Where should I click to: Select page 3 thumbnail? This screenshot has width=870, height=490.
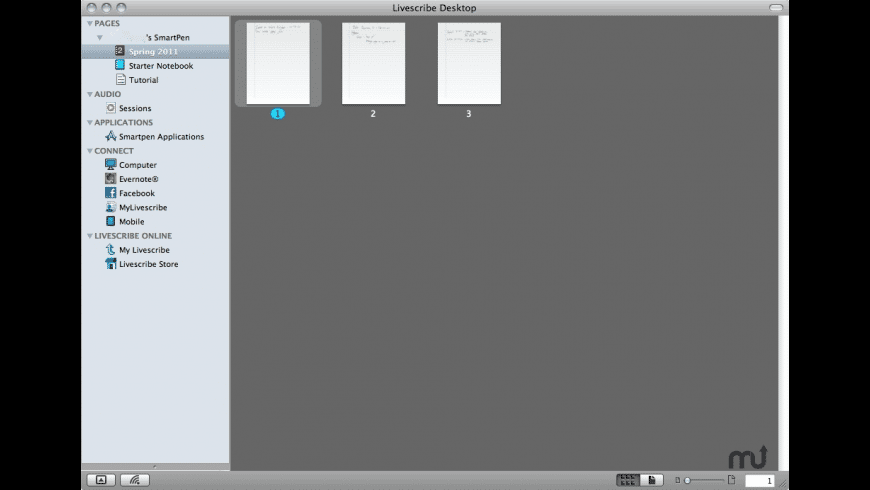tap(469, 63)
